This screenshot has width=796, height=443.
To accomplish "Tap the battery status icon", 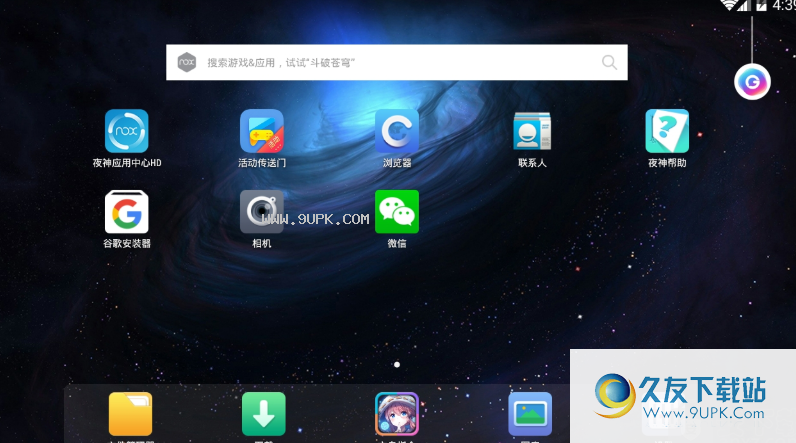I will [761, 5].
